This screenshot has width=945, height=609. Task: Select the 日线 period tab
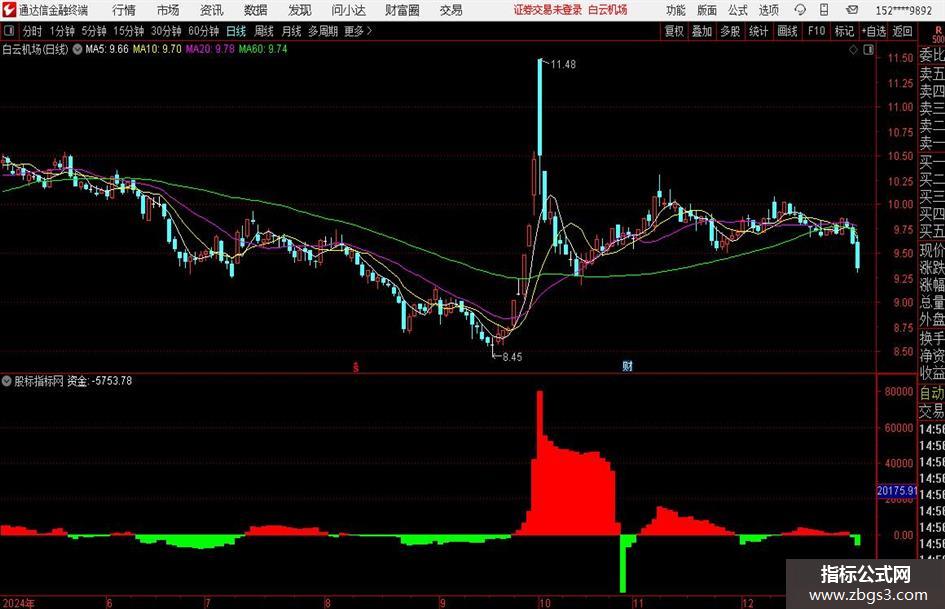(x=236, y=31)
